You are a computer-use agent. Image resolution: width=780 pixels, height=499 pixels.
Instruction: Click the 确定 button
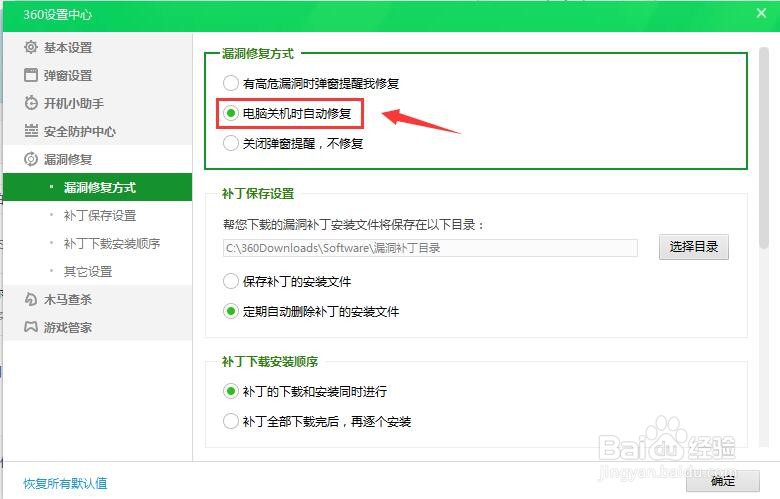[x=722, y=481]
